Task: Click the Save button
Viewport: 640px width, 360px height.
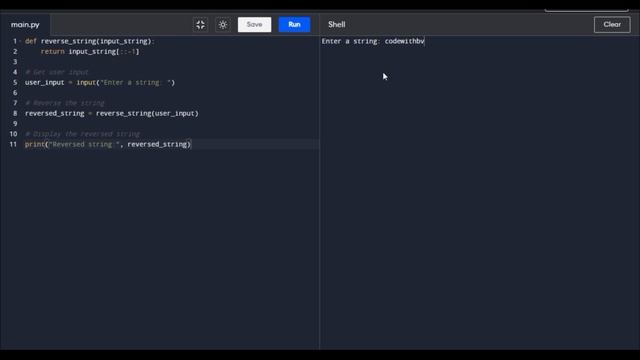Action: (254, 24)
